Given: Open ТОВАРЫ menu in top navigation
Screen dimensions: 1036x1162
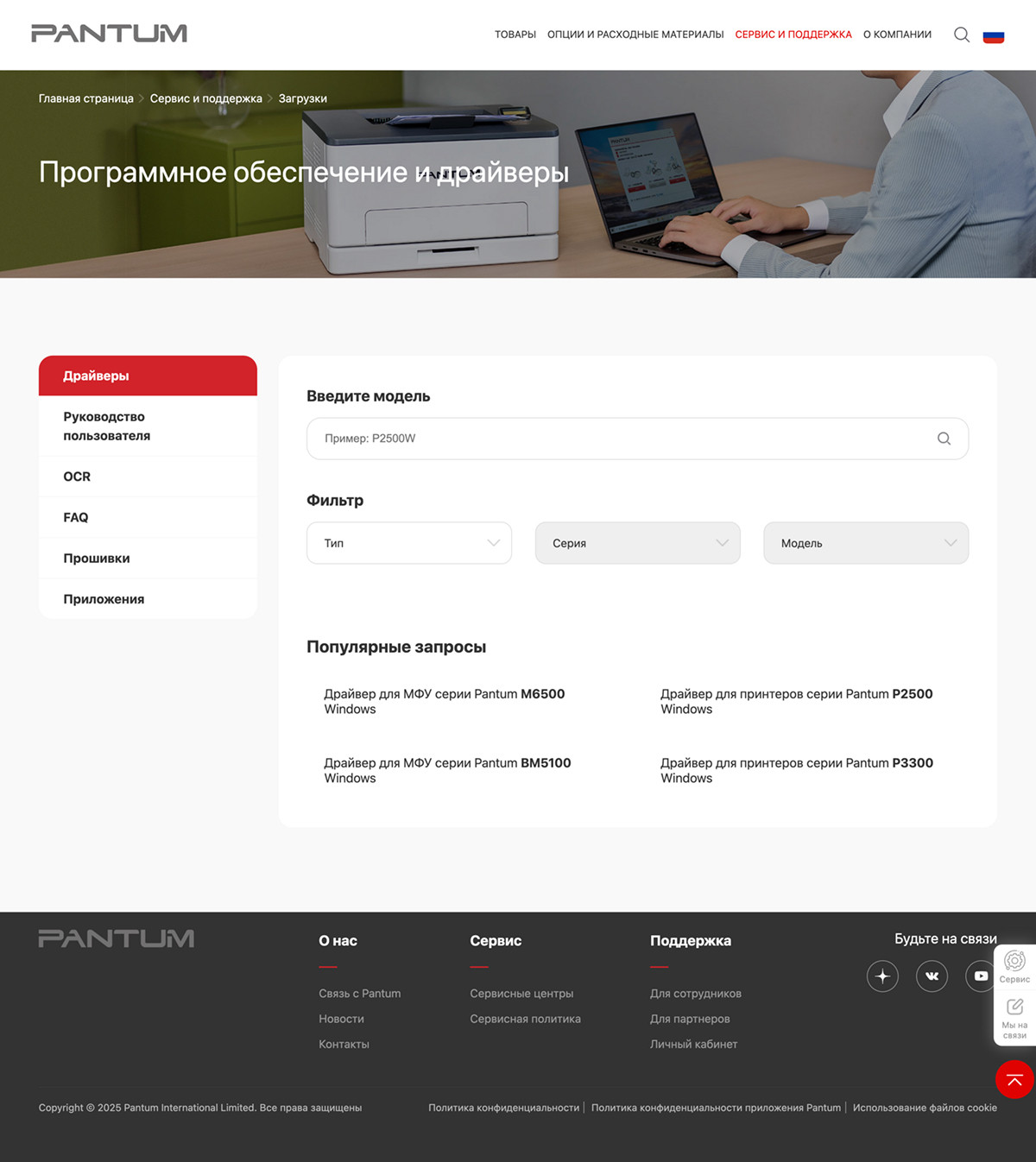Looking at the screenshot, I should pos(515,35).
